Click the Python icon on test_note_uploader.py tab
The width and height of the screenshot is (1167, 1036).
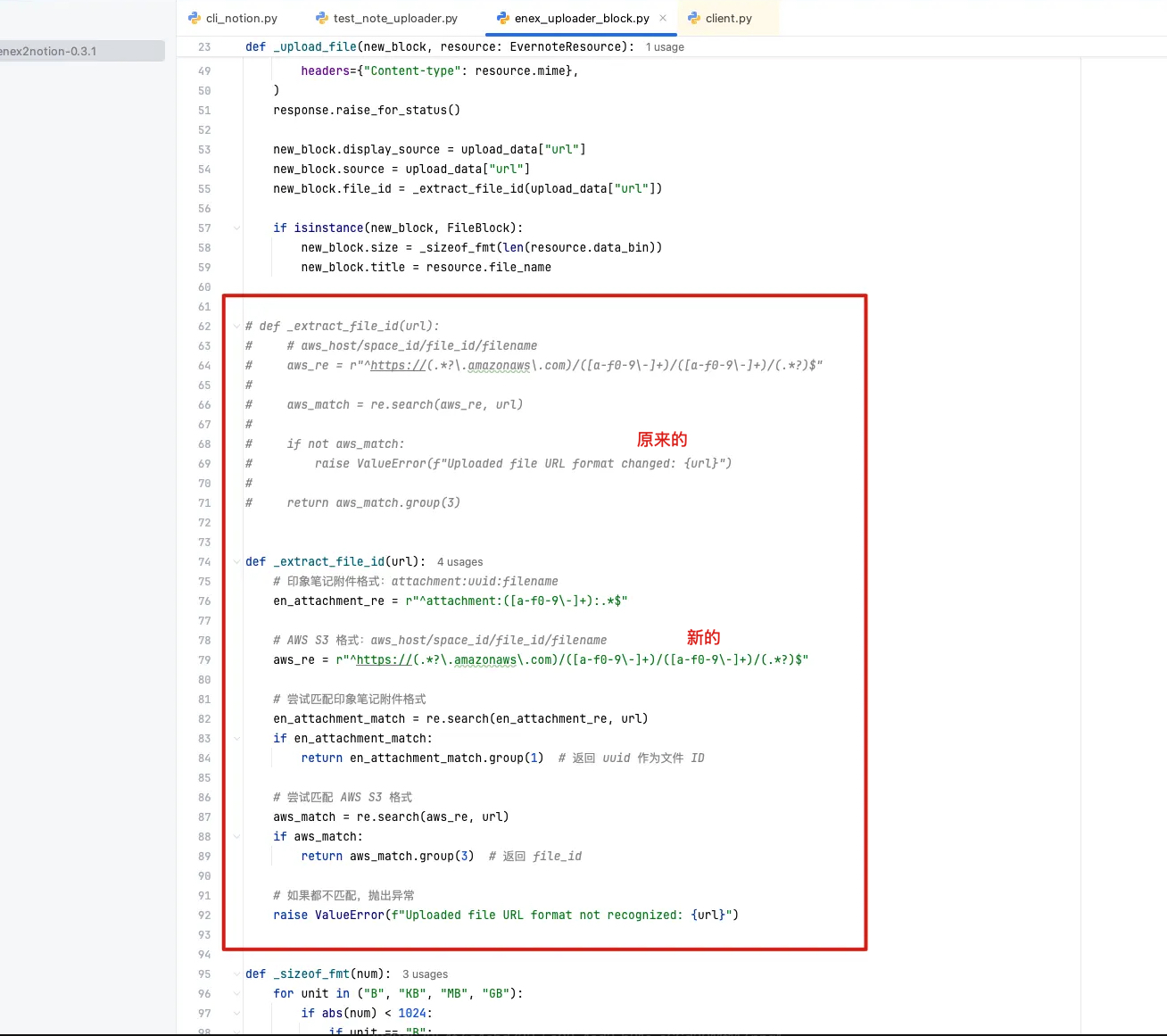pos(322,18)
